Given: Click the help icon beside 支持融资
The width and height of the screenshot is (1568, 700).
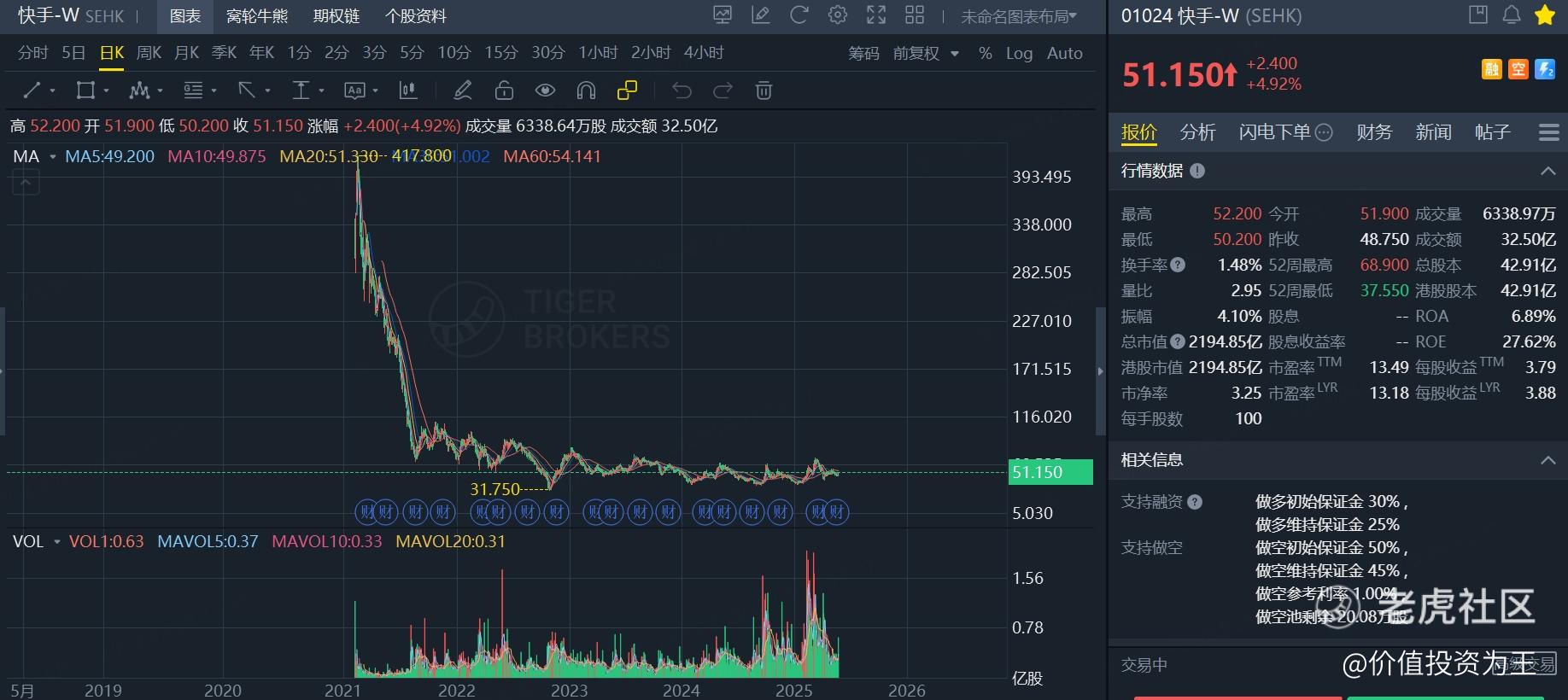Looking at the screenshot, I should 1195,502.
